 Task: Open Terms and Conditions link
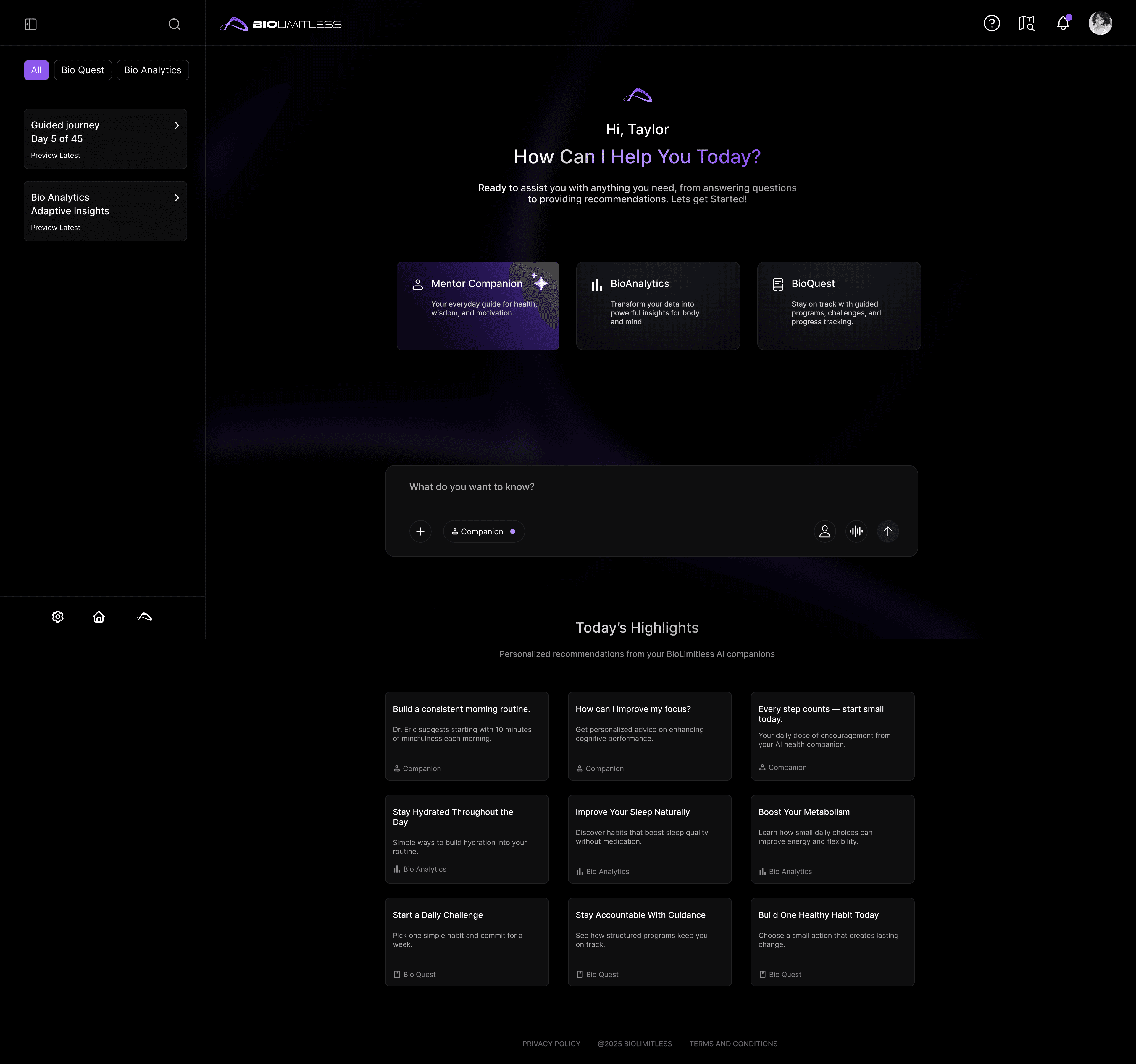coord(733,1043)
